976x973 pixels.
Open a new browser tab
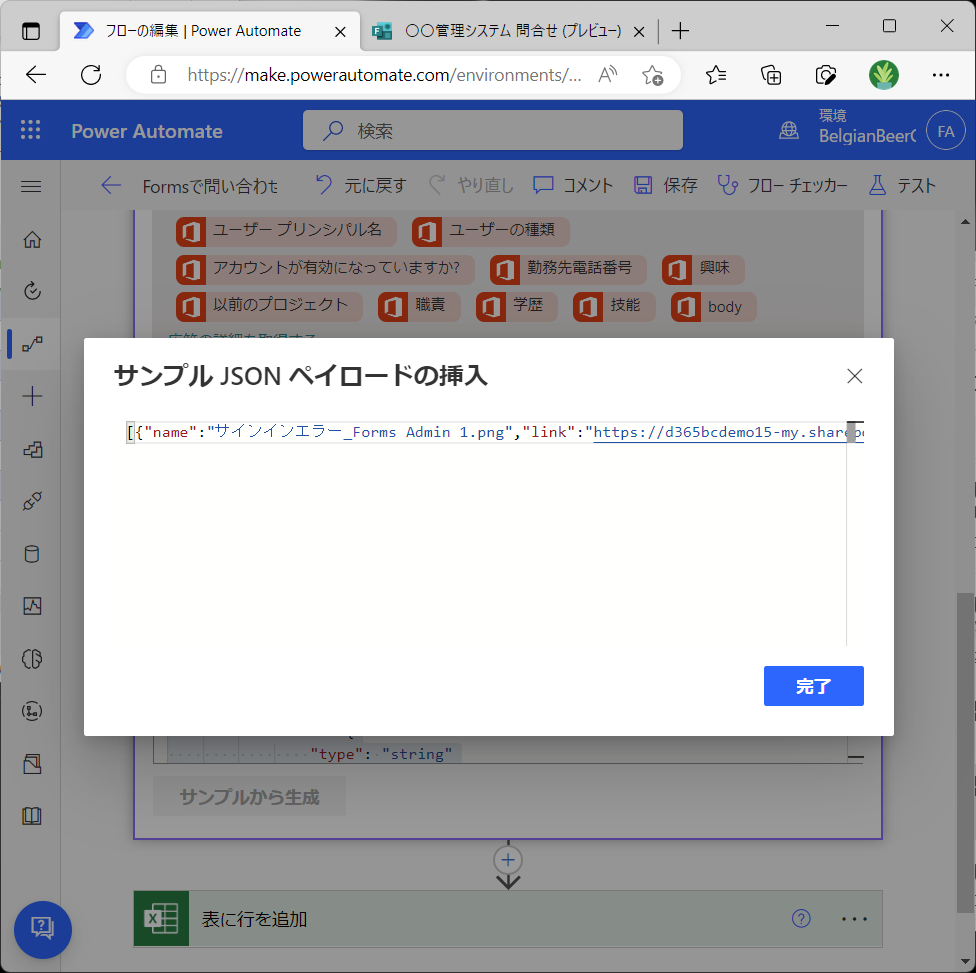pos(680,31)
